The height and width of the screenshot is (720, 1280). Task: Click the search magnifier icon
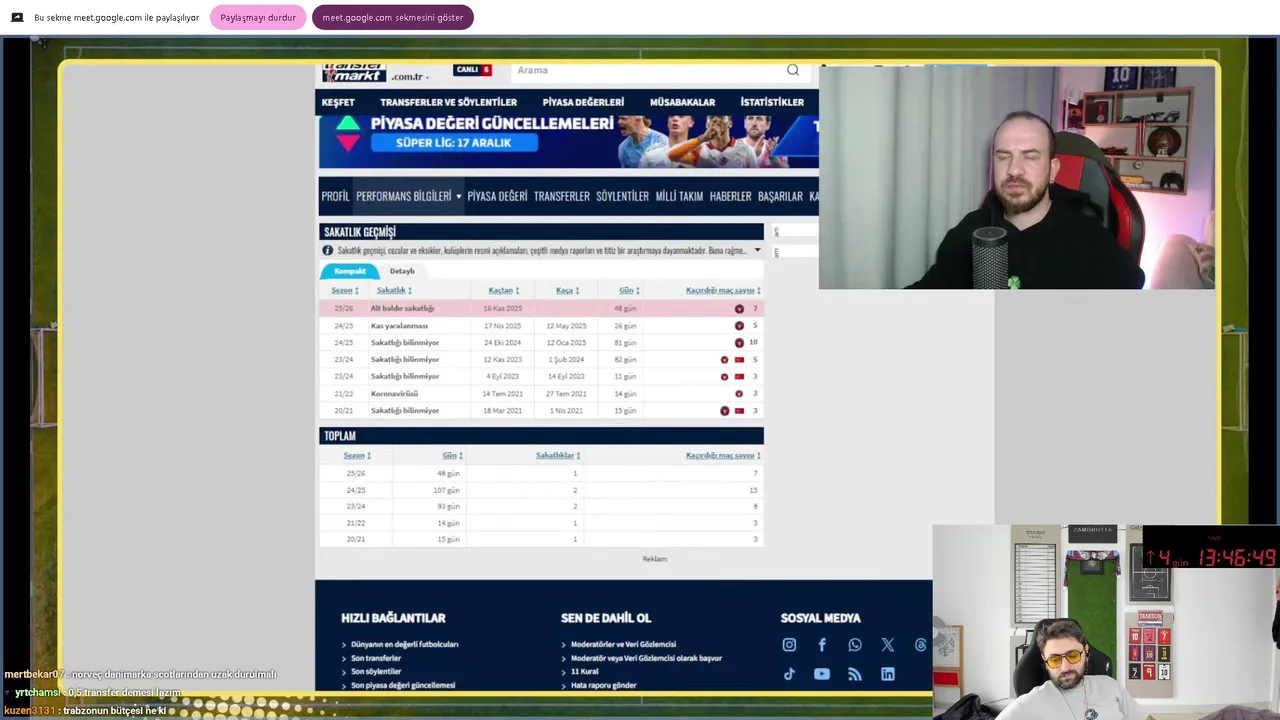point(793,70)
